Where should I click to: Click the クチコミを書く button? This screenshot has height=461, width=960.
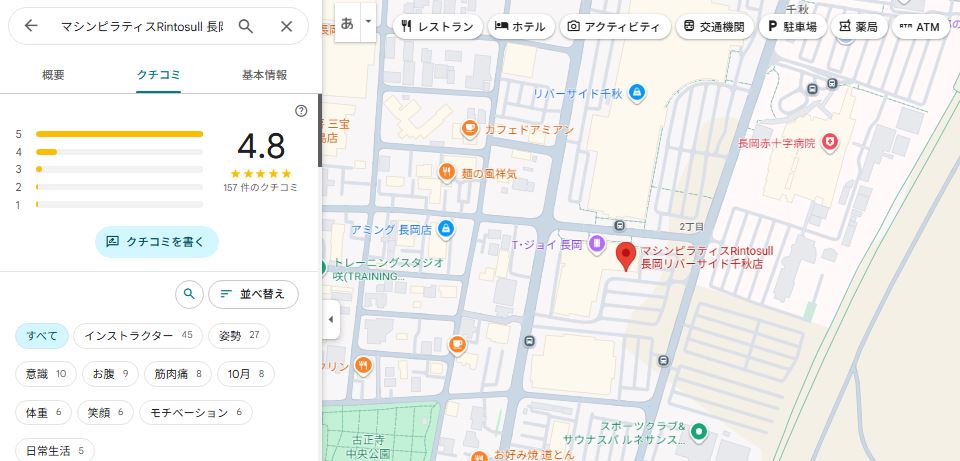point(157,241)
